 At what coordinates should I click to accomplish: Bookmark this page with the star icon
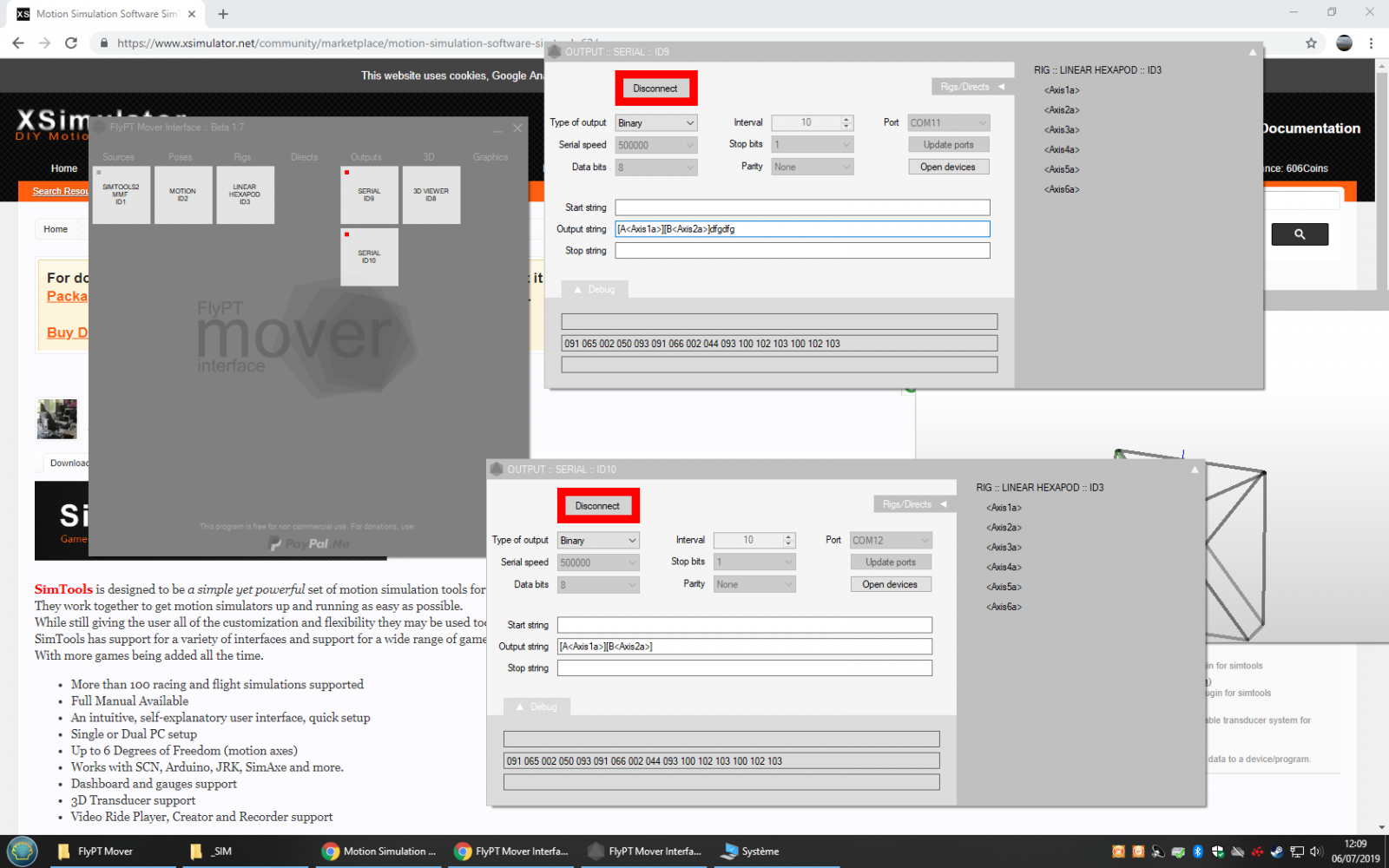point(1311,43)
